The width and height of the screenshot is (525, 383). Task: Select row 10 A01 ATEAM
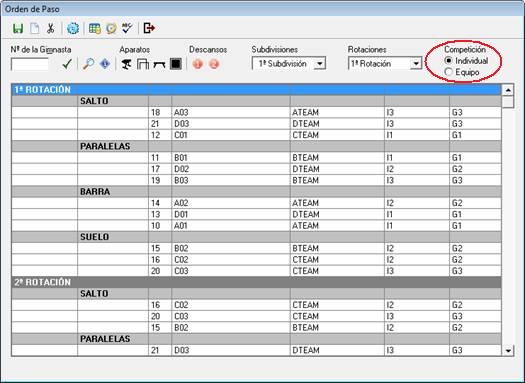coord(256,226)
